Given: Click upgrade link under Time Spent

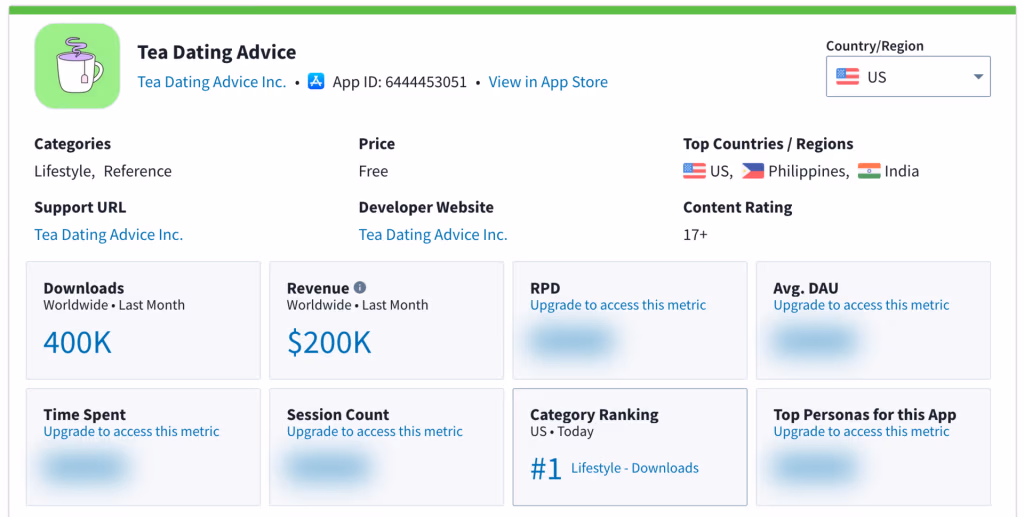Looking at the screenshot, I should point(131,432).
